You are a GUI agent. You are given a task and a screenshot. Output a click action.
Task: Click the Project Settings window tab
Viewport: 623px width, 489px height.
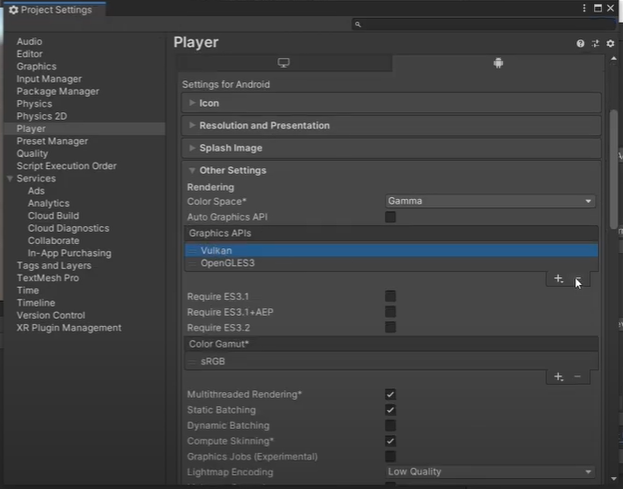pos(55,10)
